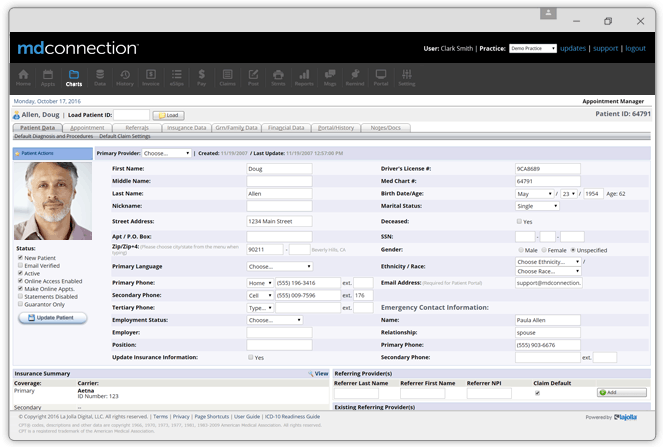Switch to the Grn/Family Data tab

(236, 128)
